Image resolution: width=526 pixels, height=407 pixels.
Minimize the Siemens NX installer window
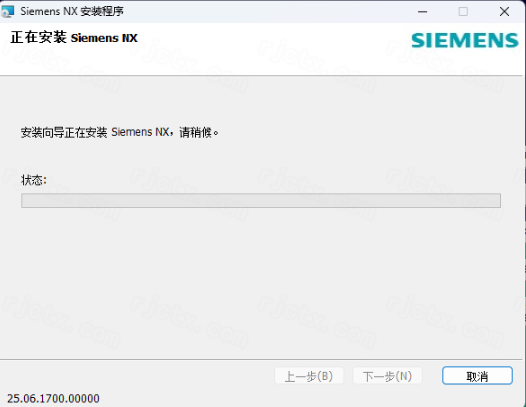tap(422, 12)
